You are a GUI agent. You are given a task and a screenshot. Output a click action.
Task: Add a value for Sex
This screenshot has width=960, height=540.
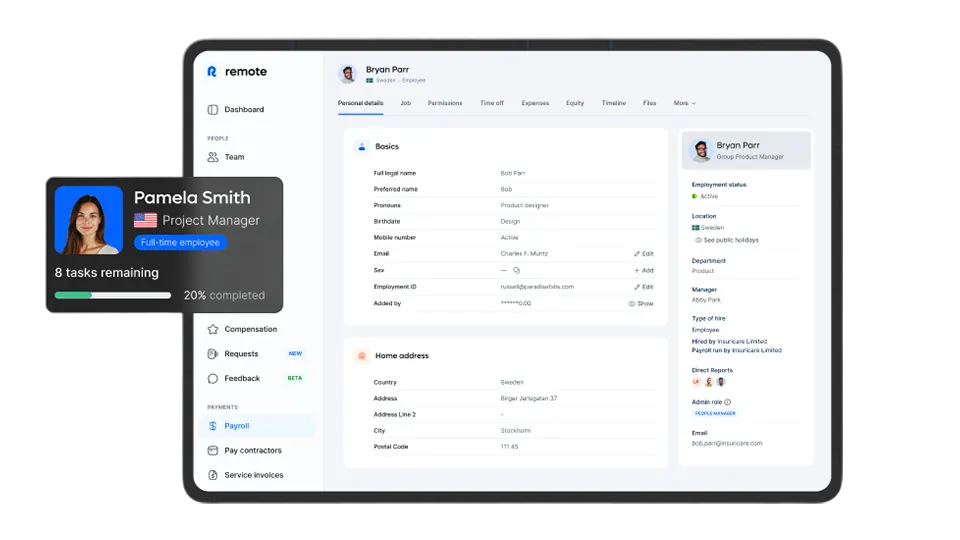(643, 270)
